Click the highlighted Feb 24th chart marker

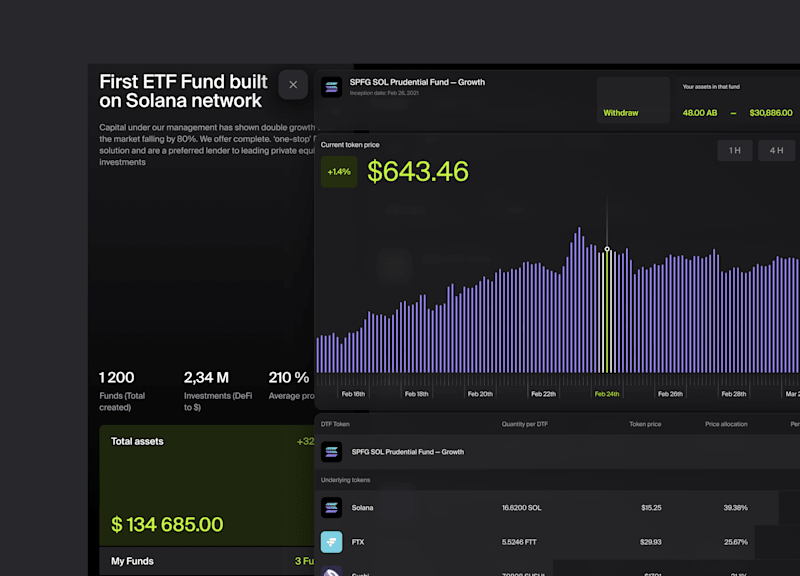(x=607, y=249)
